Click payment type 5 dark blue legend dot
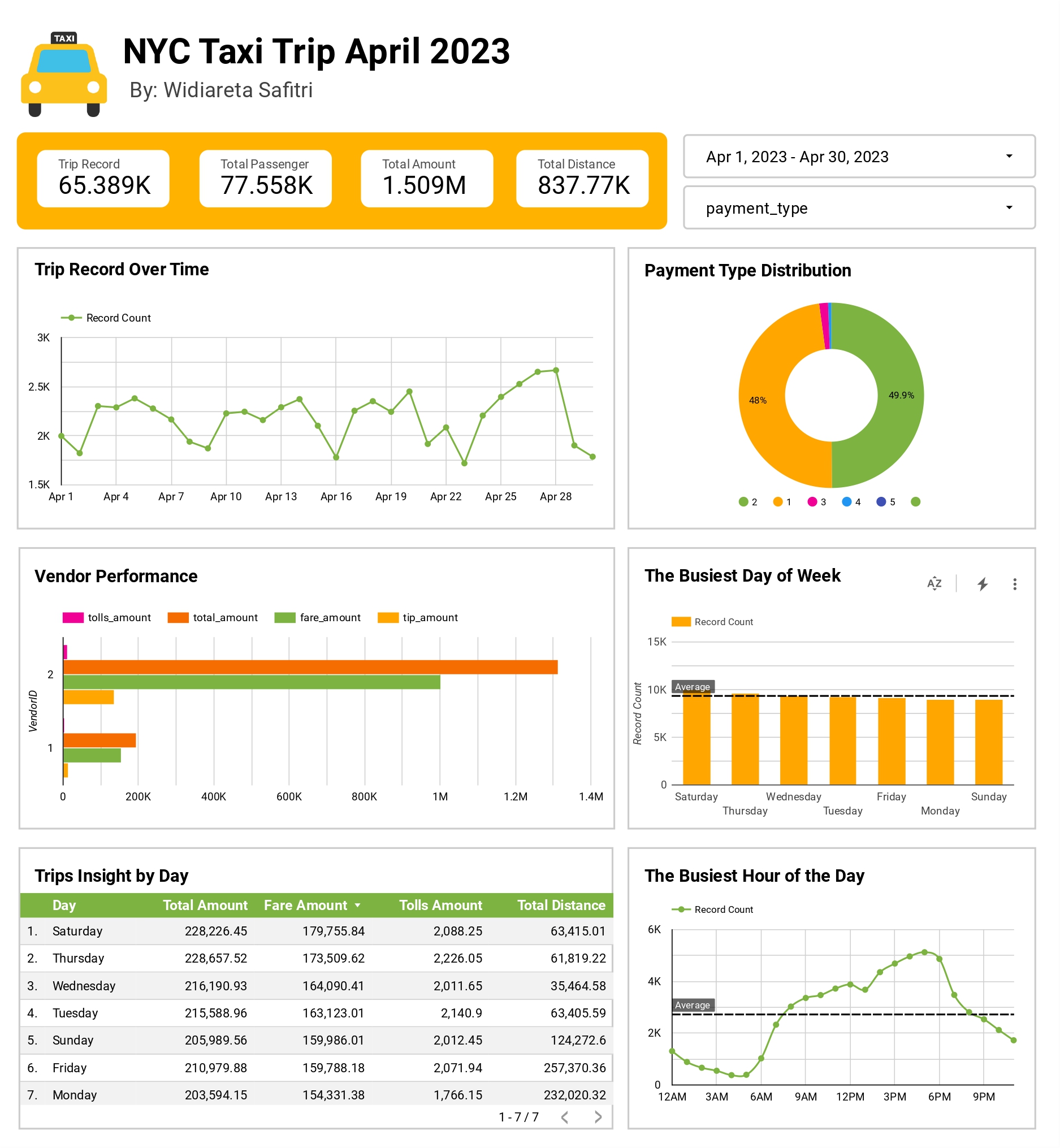 point(881,502)
